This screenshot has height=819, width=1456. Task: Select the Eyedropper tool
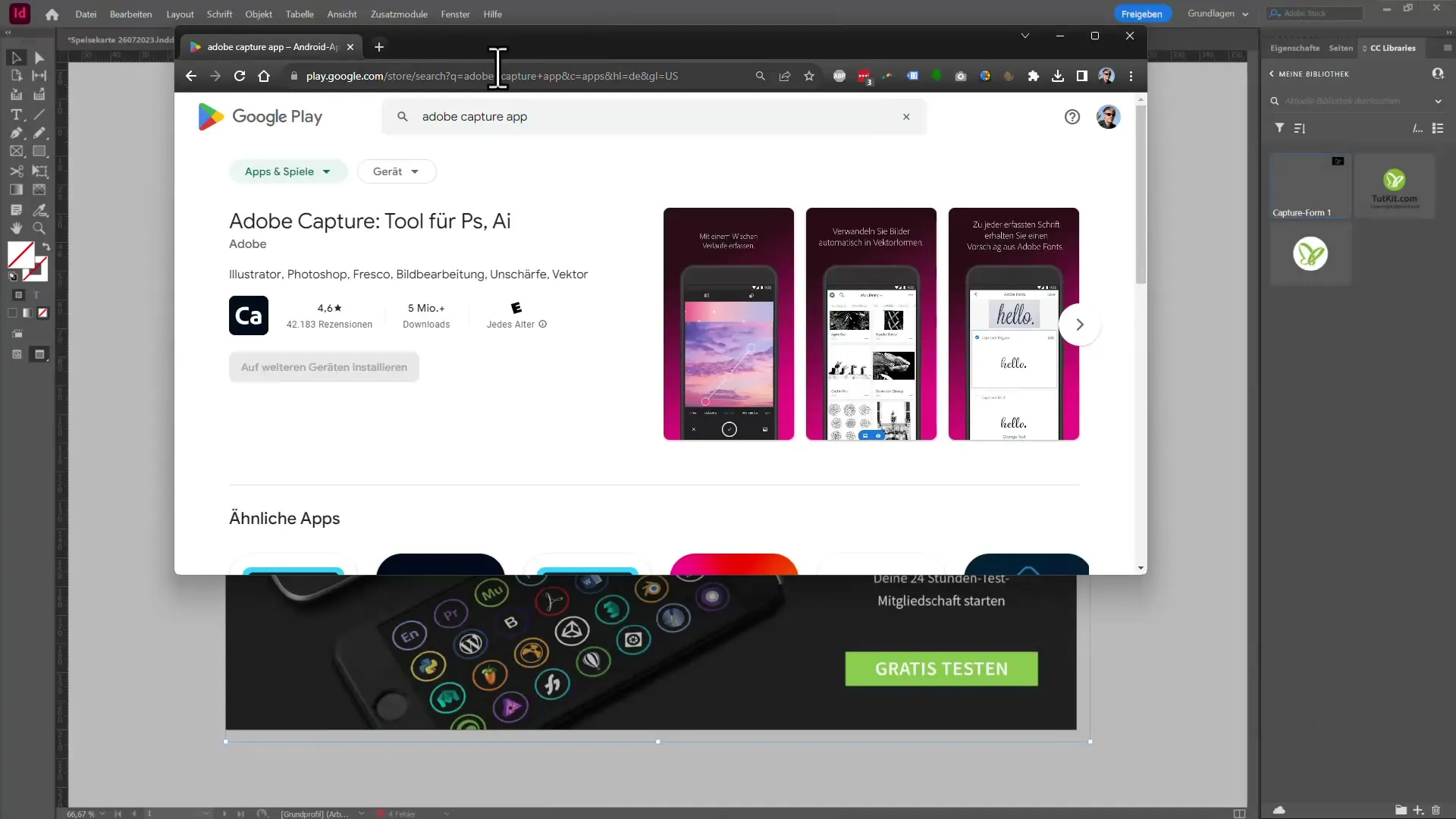[x=39, y=209]
